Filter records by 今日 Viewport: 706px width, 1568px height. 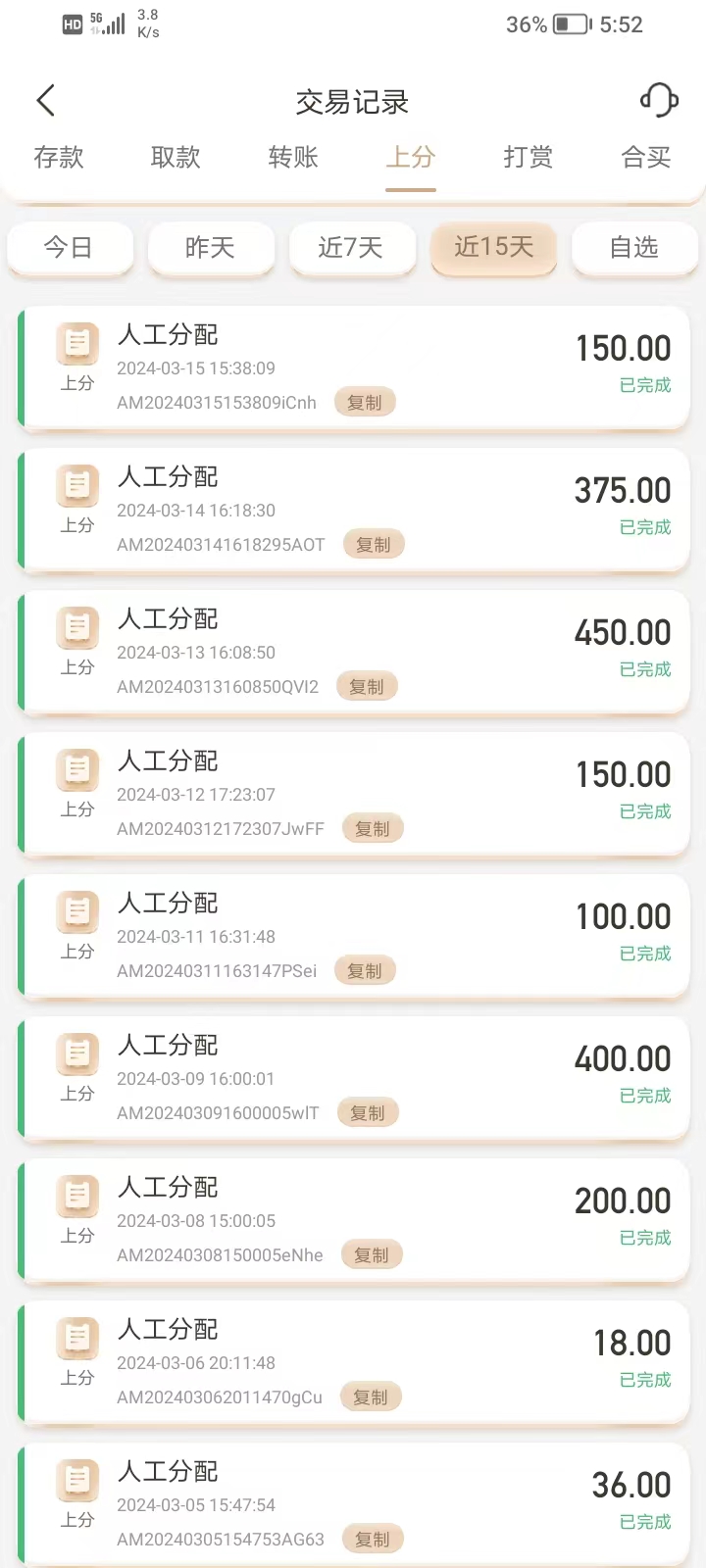pos(70,248)
